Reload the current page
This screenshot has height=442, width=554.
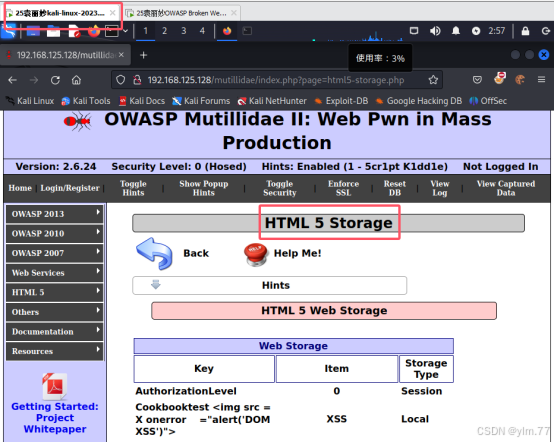(55, 80)
